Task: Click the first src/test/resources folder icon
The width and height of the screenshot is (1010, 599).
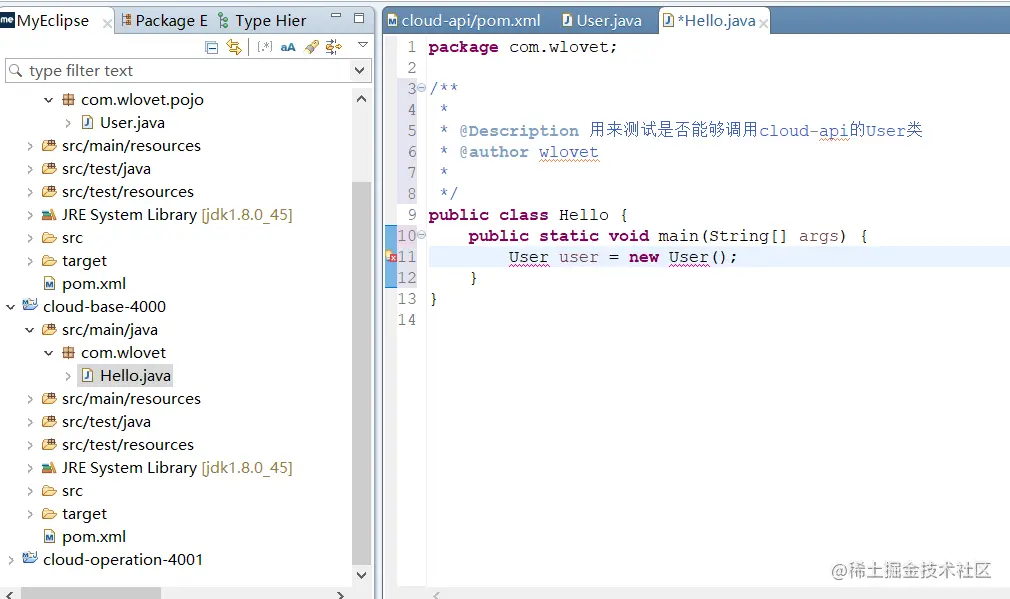Action: 49,191
